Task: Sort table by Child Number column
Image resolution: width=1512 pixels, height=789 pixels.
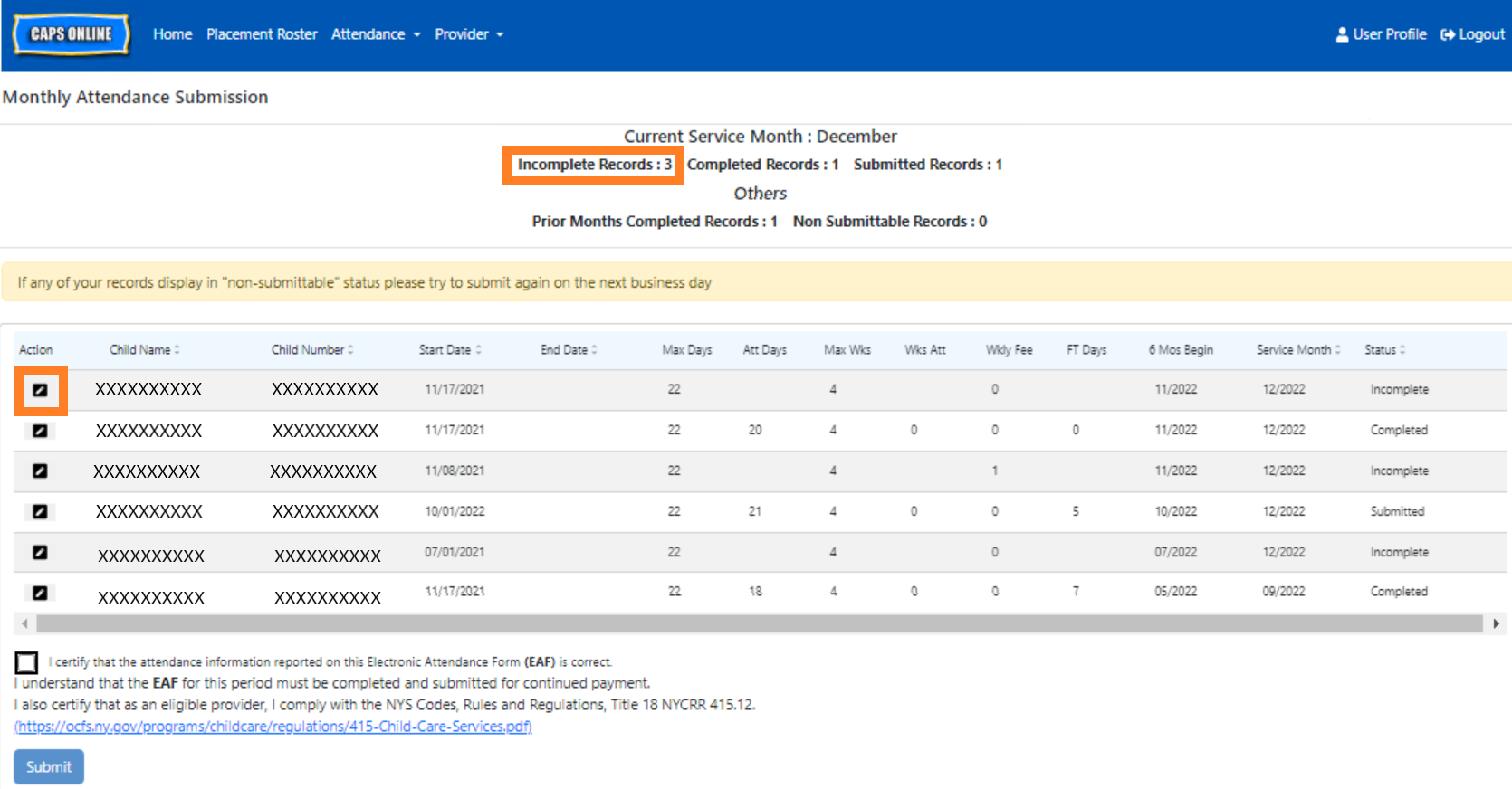Action: coord(312,350)
